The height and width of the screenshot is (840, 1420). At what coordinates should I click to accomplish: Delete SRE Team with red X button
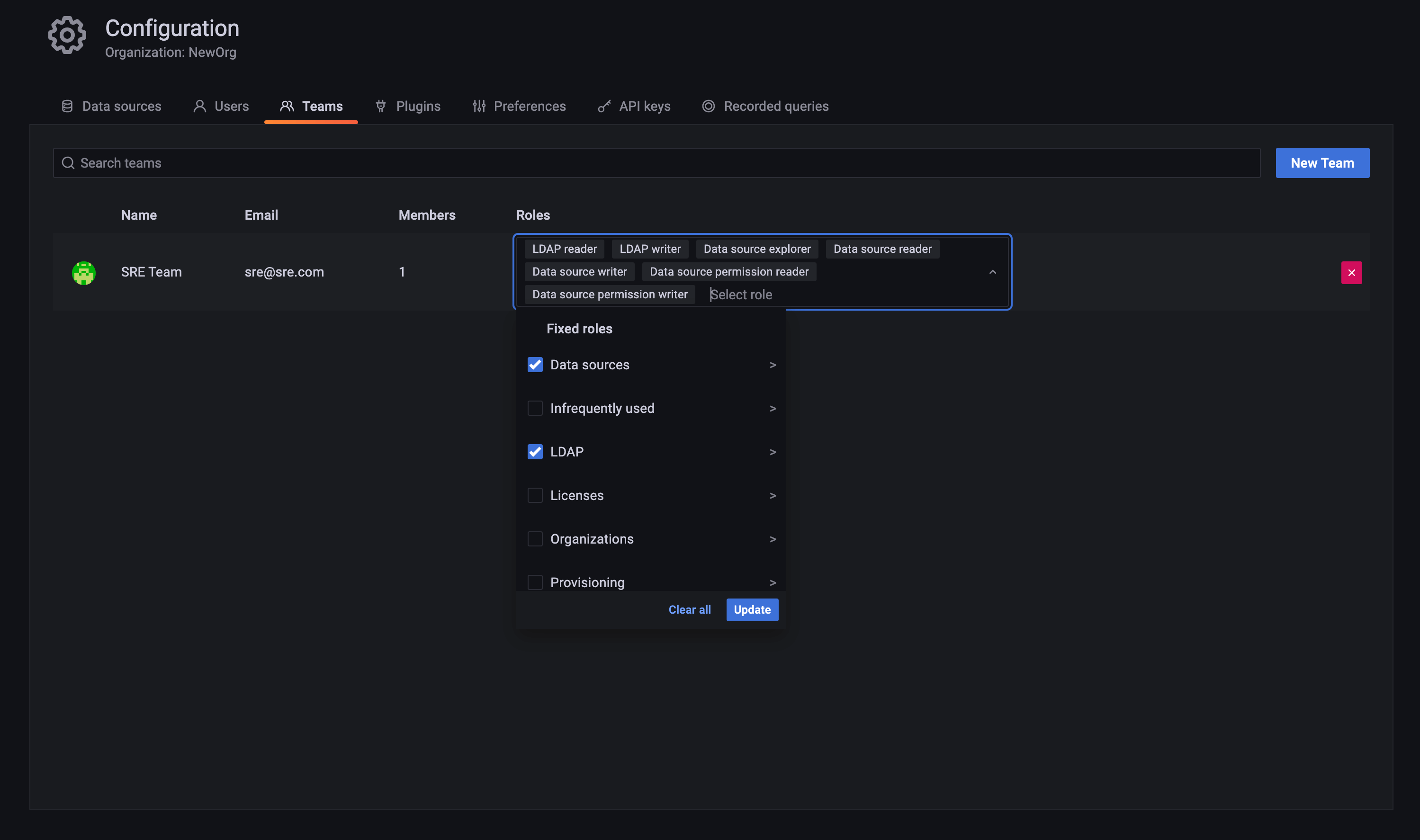coord(1351,273)
